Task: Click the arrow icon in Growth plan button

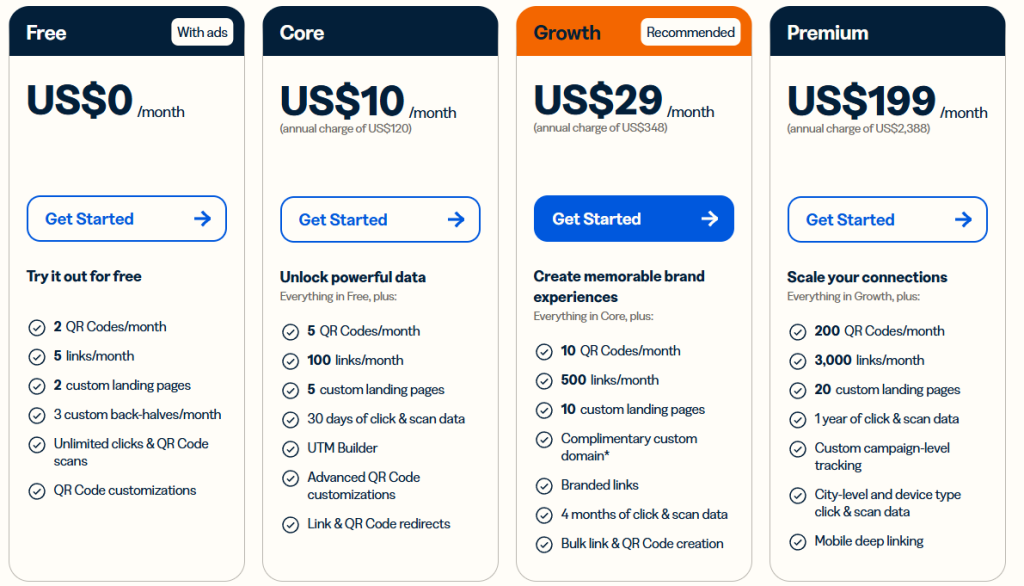Action: pyautogui.click(x=710, y=219)
